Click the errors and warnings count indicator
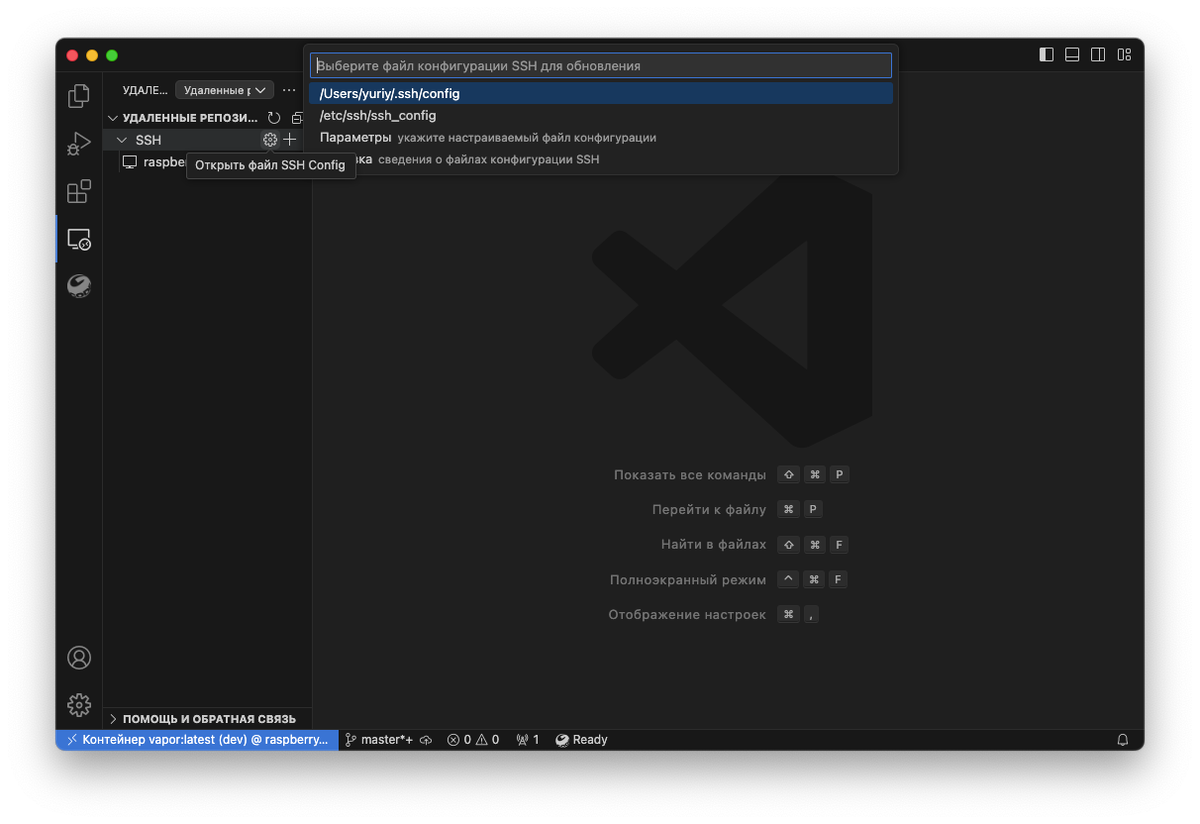Image resolution: width=1200 pixels, height=824 pixels. click(473, 740)
